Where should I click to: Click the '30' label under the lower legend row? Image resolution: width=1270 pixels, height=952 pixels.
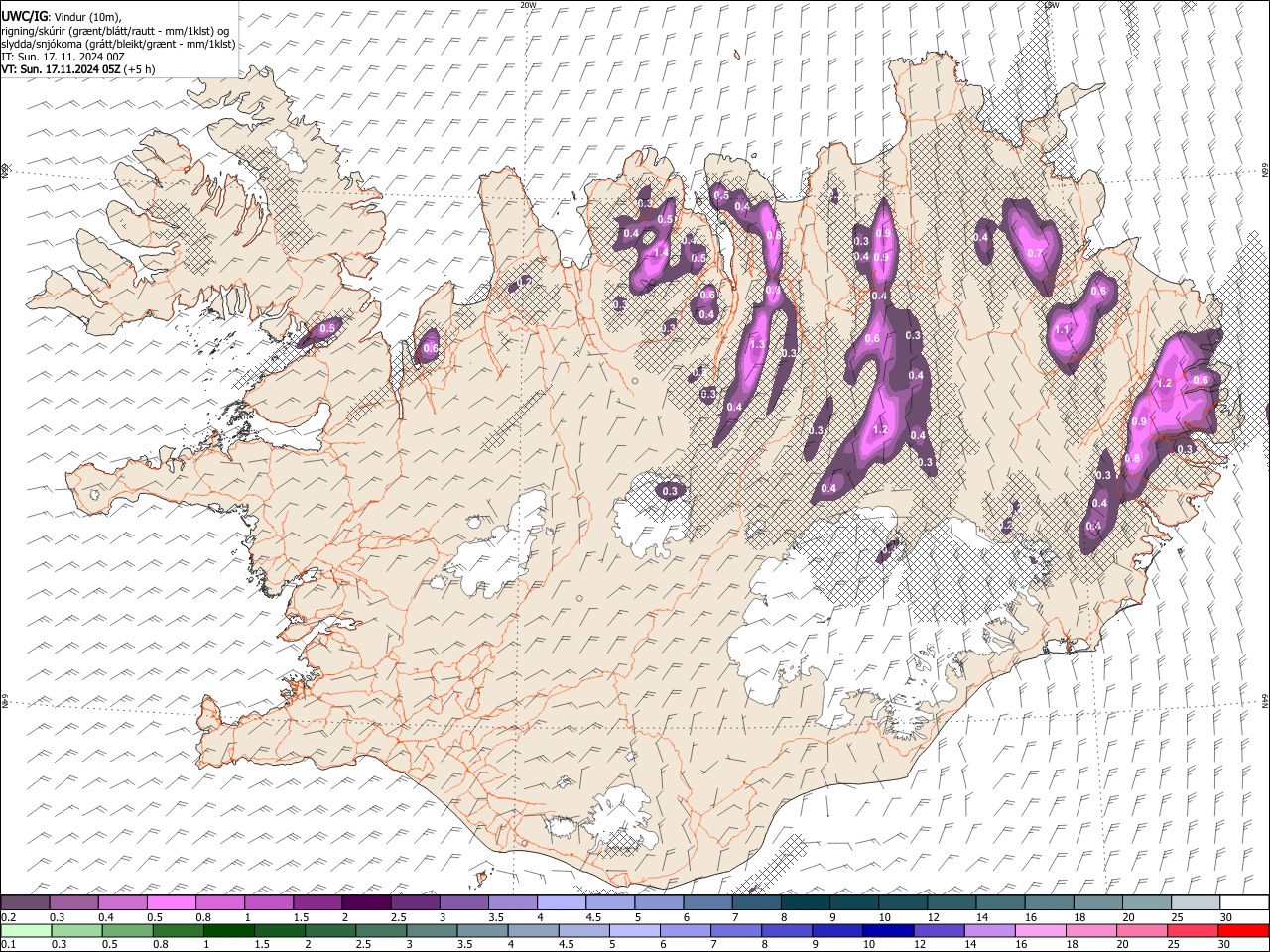point(1225,944)
